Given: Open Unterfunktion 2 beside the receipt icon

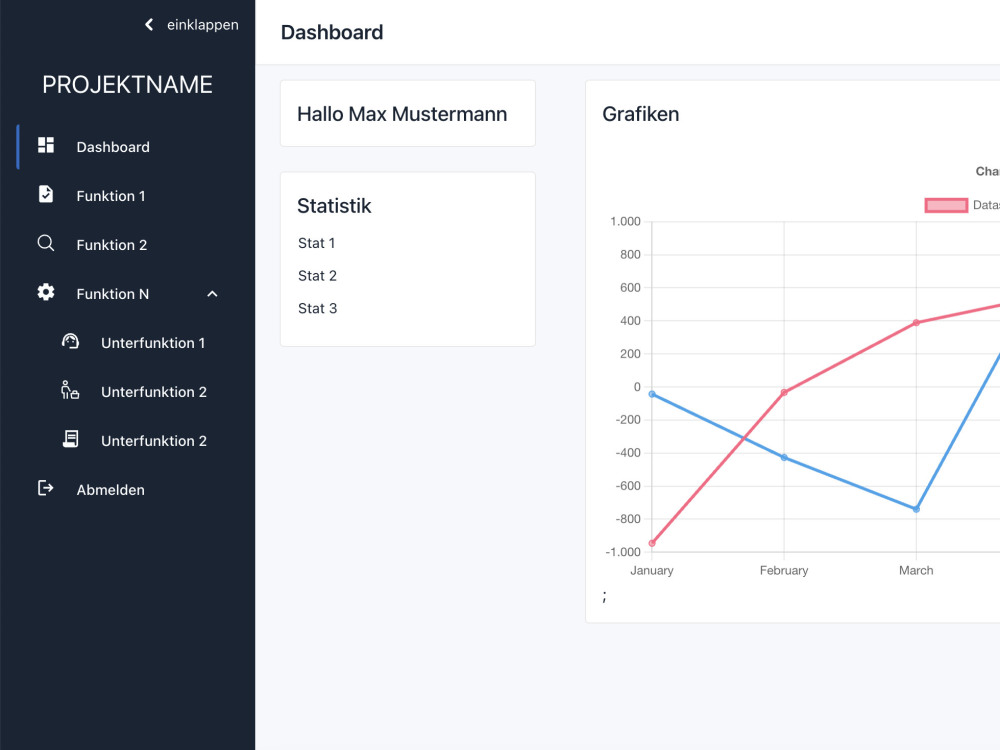Looking at the screenshot, I should (154, 441).
